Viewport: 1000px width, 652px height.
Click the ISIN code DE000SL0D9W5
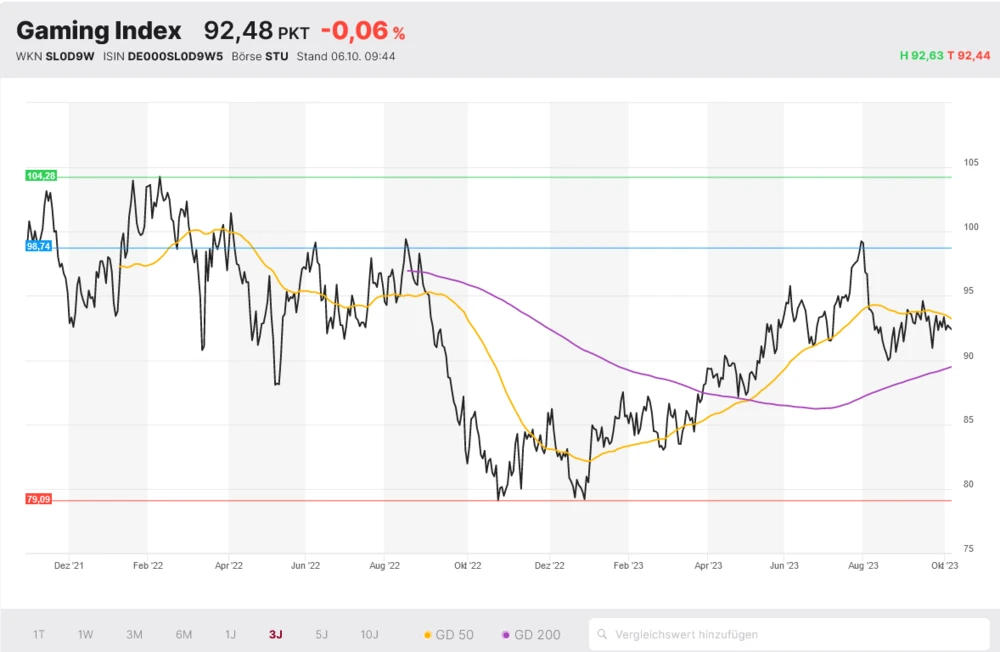tap(175, 56)
